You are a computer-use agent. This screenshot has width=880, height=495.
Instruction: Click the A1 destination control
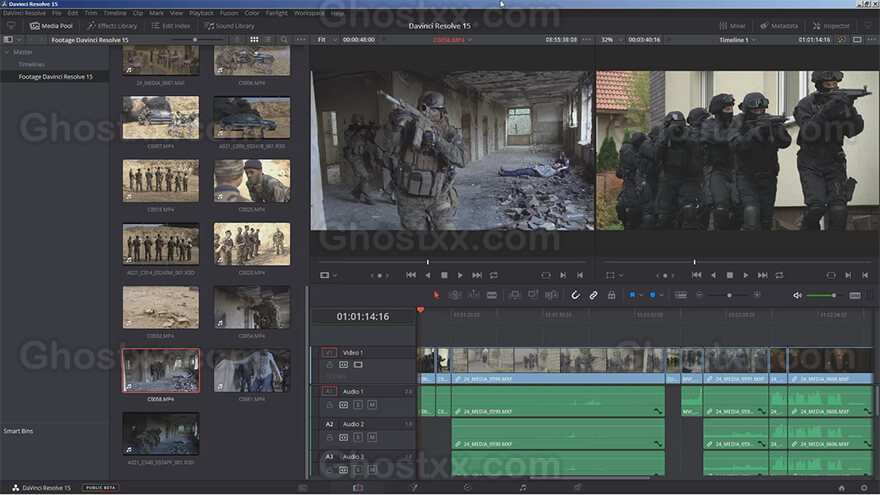click(329, 391)
